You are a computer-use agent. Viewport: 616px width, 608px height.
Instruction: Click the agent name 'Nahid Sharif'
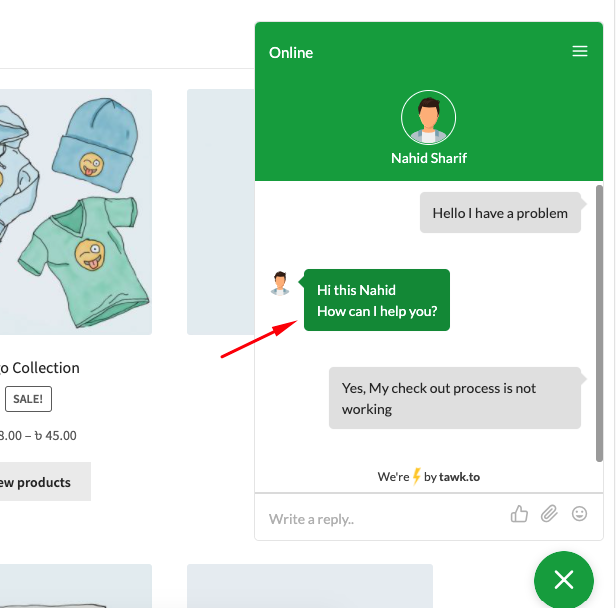[429, 158]
